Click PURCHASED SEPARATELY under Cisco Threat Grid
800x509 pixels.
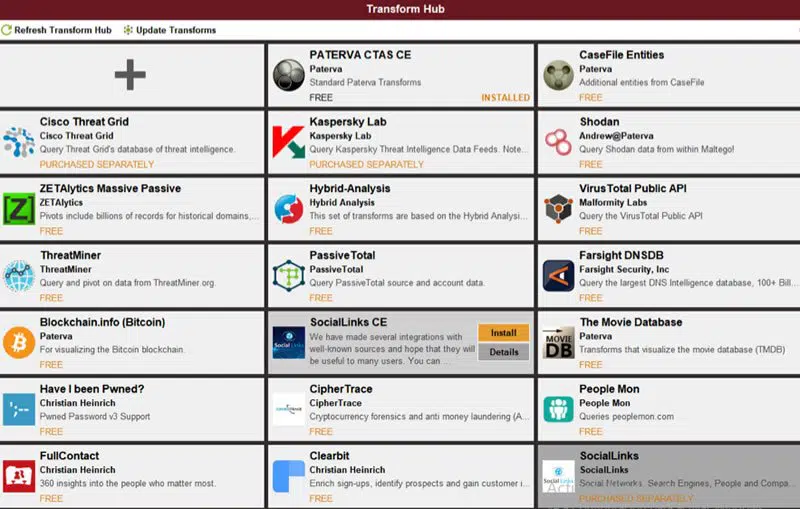click(97, 164)
